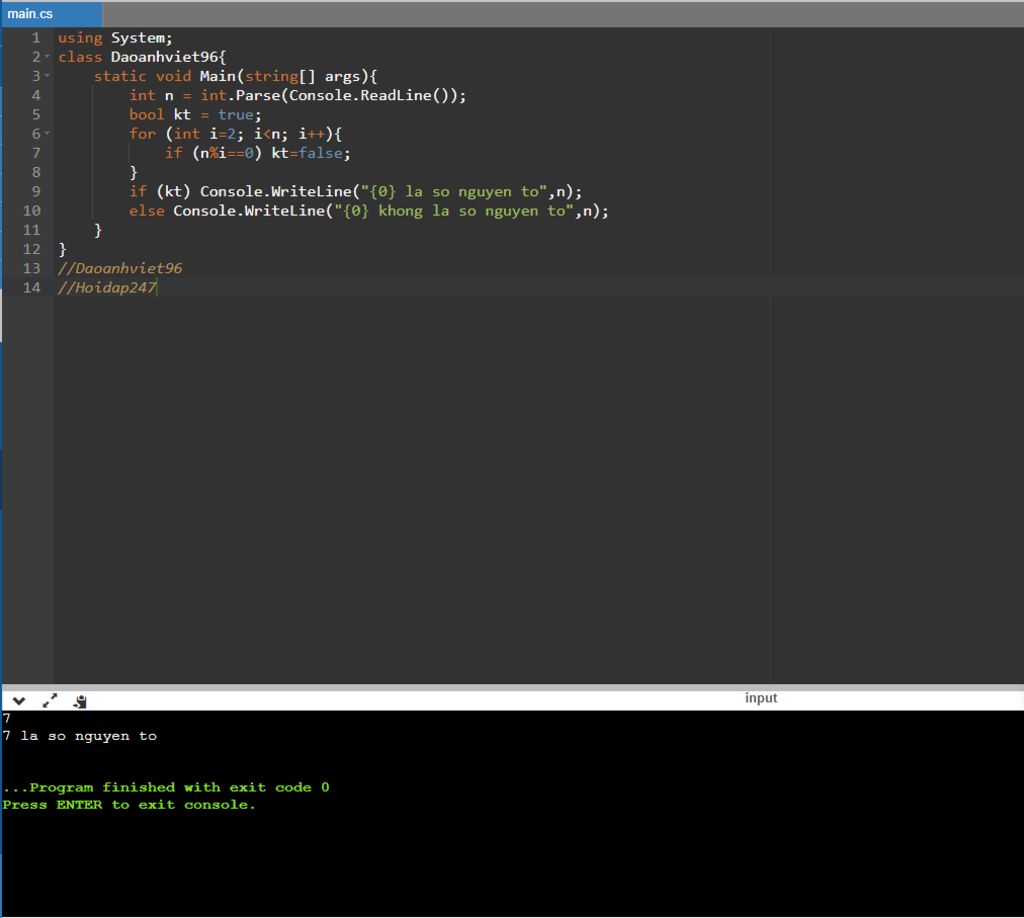Viewport: 1024px width, 918px height.
Task: Click 'bool kt = true;' statement
Action: 195,114
